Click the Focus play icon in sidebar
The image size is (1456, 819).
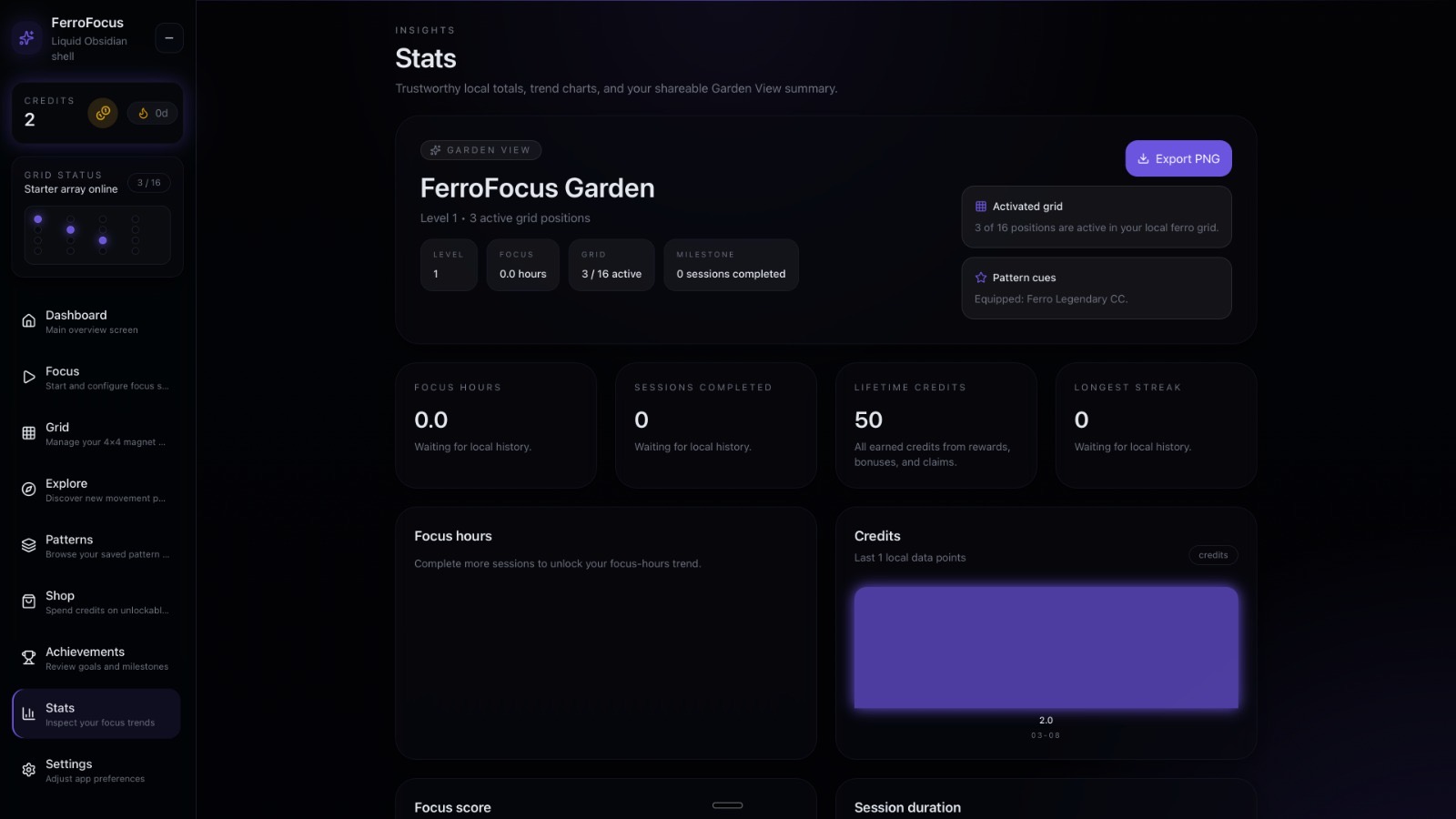[29, 378]
